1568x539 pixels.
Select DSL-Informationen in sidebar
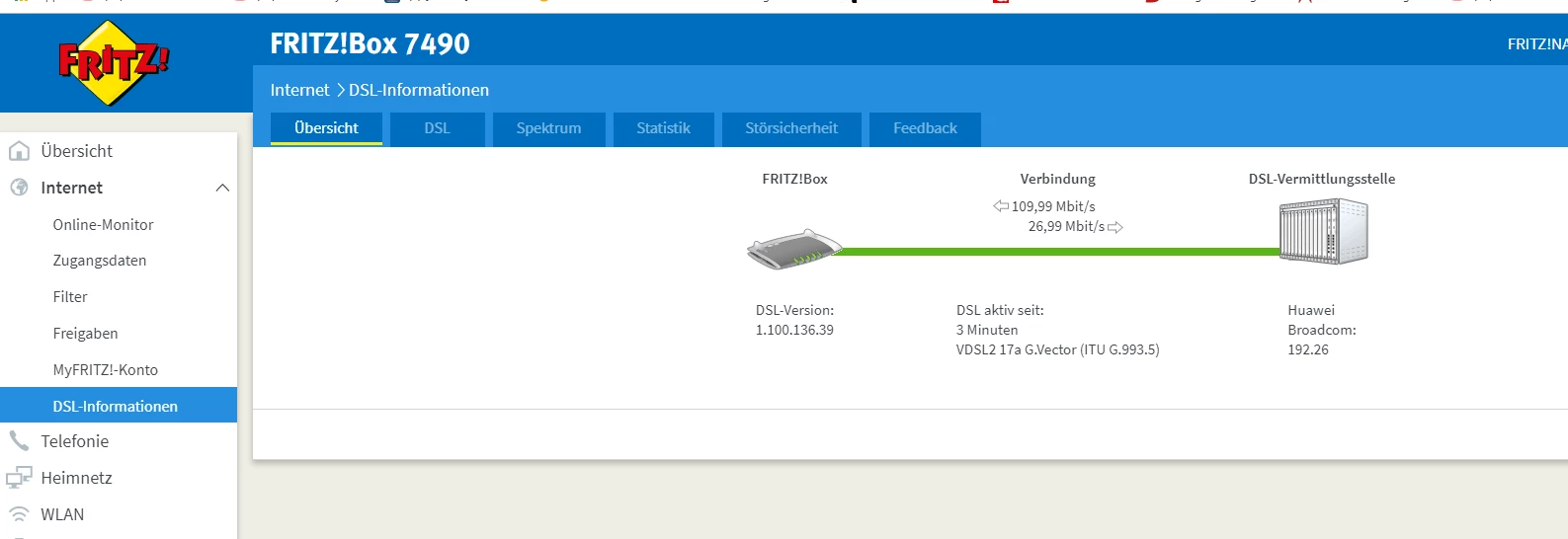[119, 405]
